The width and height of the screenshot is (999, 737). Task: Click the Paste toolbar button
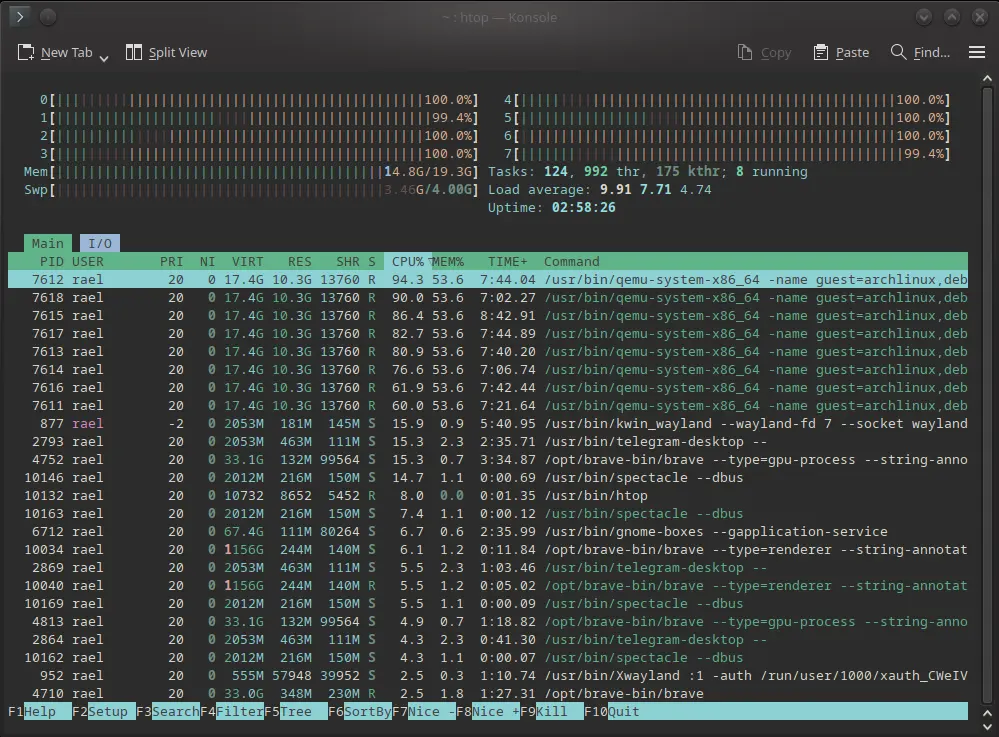click(841, 52)
